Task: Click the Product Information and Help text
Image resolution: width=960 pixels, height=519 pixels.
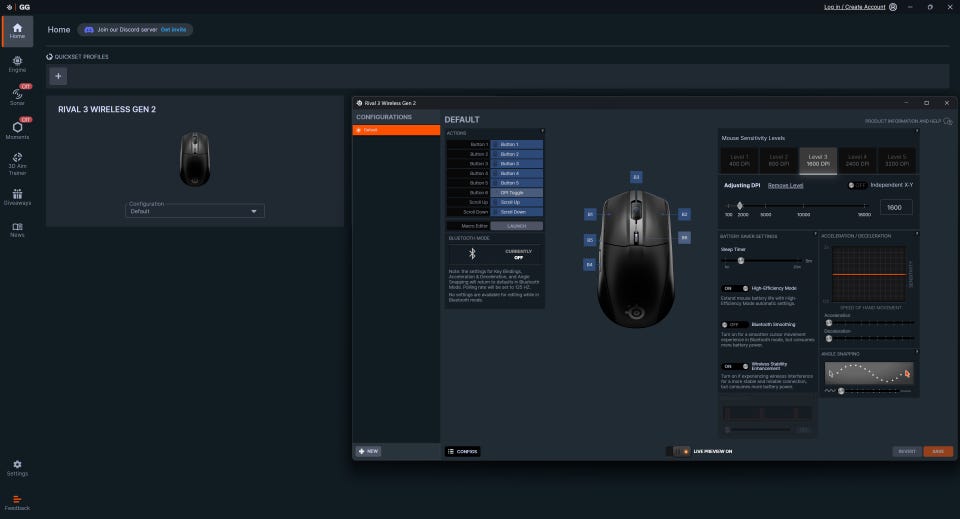Action: pyautogui.click(x=903, y=121)
